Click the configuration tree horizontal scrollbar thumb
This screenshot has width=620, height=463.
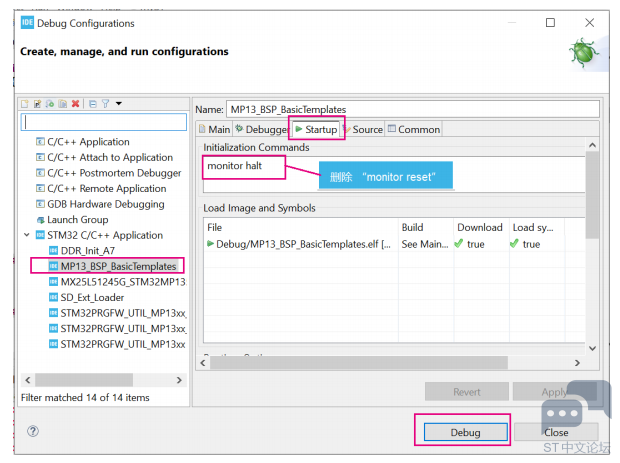click(x=84, y=380)
